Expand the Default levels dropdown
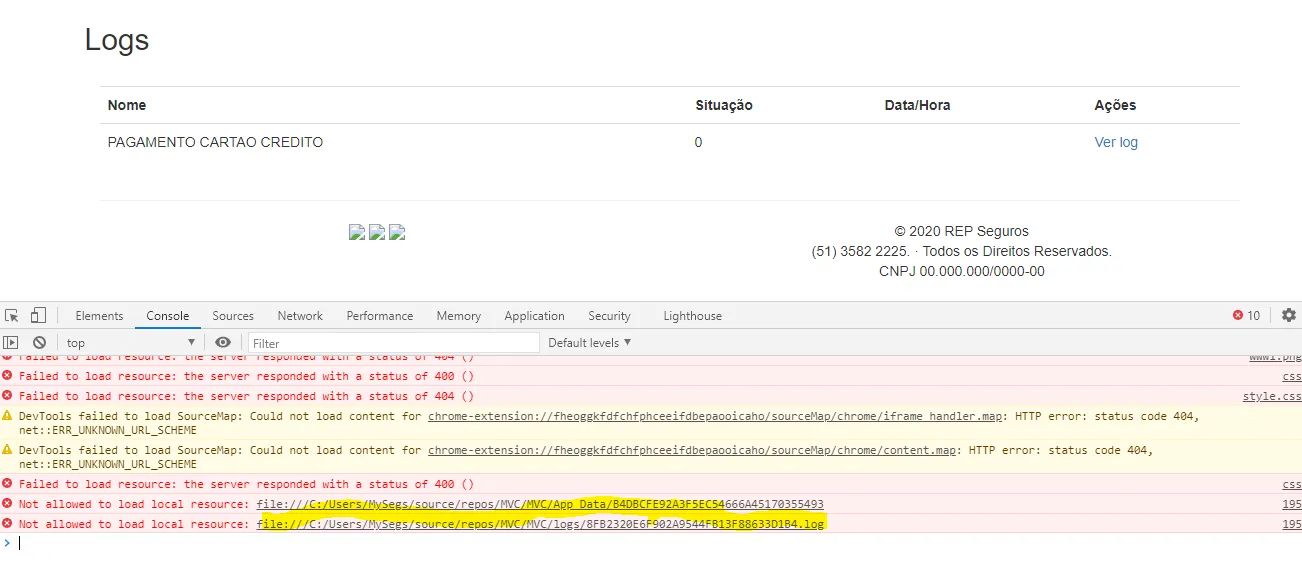This screenshot has height=566, width=1302. click(590, 342)
